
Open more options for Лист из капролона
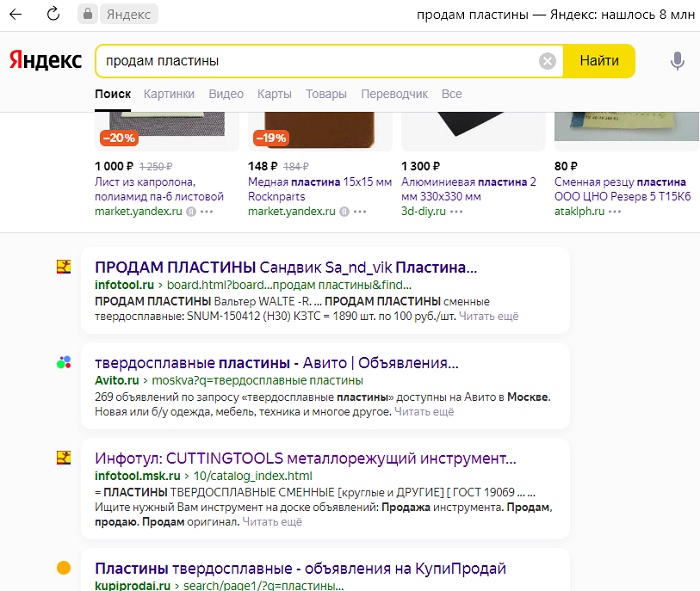point(207,212)
